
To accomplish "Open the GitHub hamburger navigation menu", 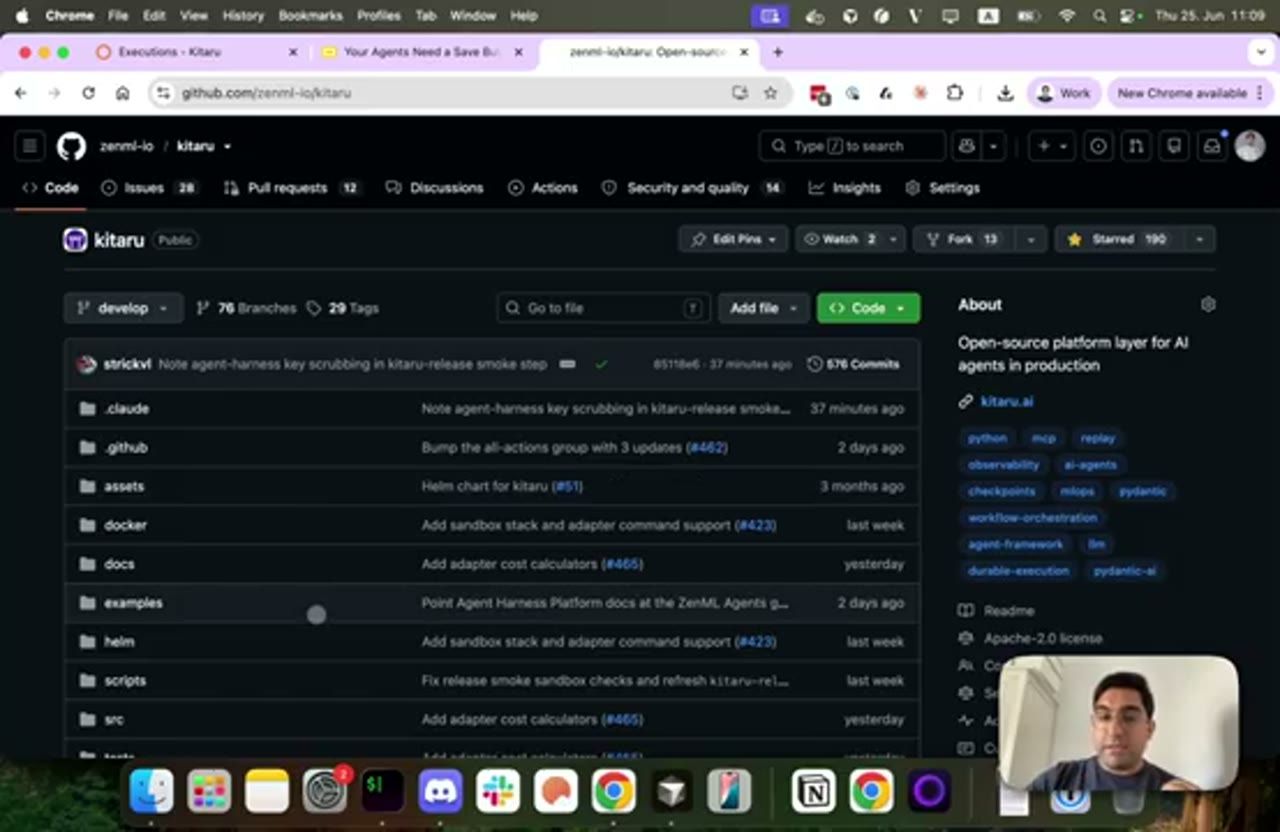I will click(x=30, y=146).
